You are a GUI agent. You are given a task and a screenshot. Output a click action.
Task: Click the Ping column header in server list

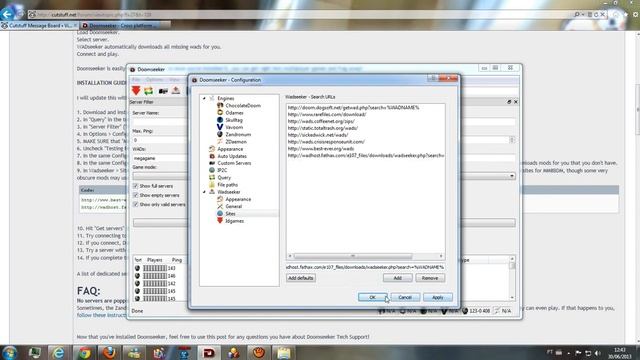(x=177, y=260)
